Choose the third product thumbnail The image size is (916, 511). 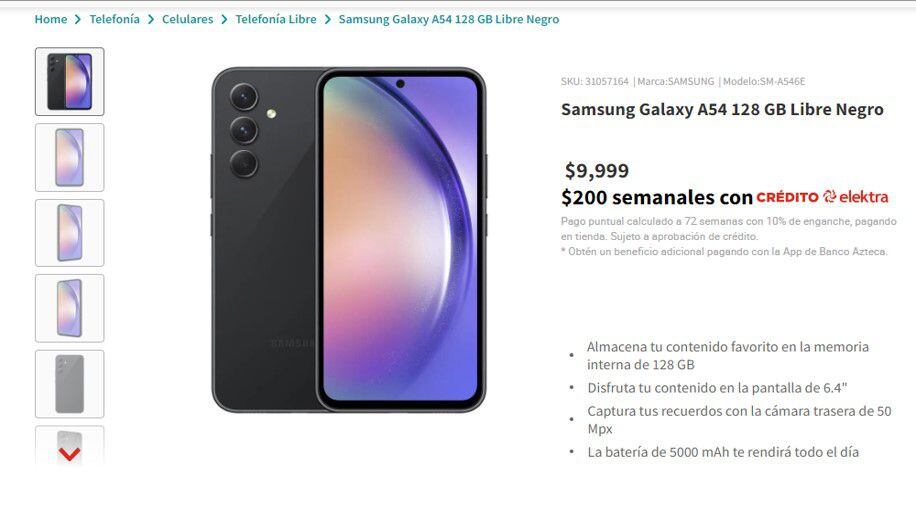point(69,233)
